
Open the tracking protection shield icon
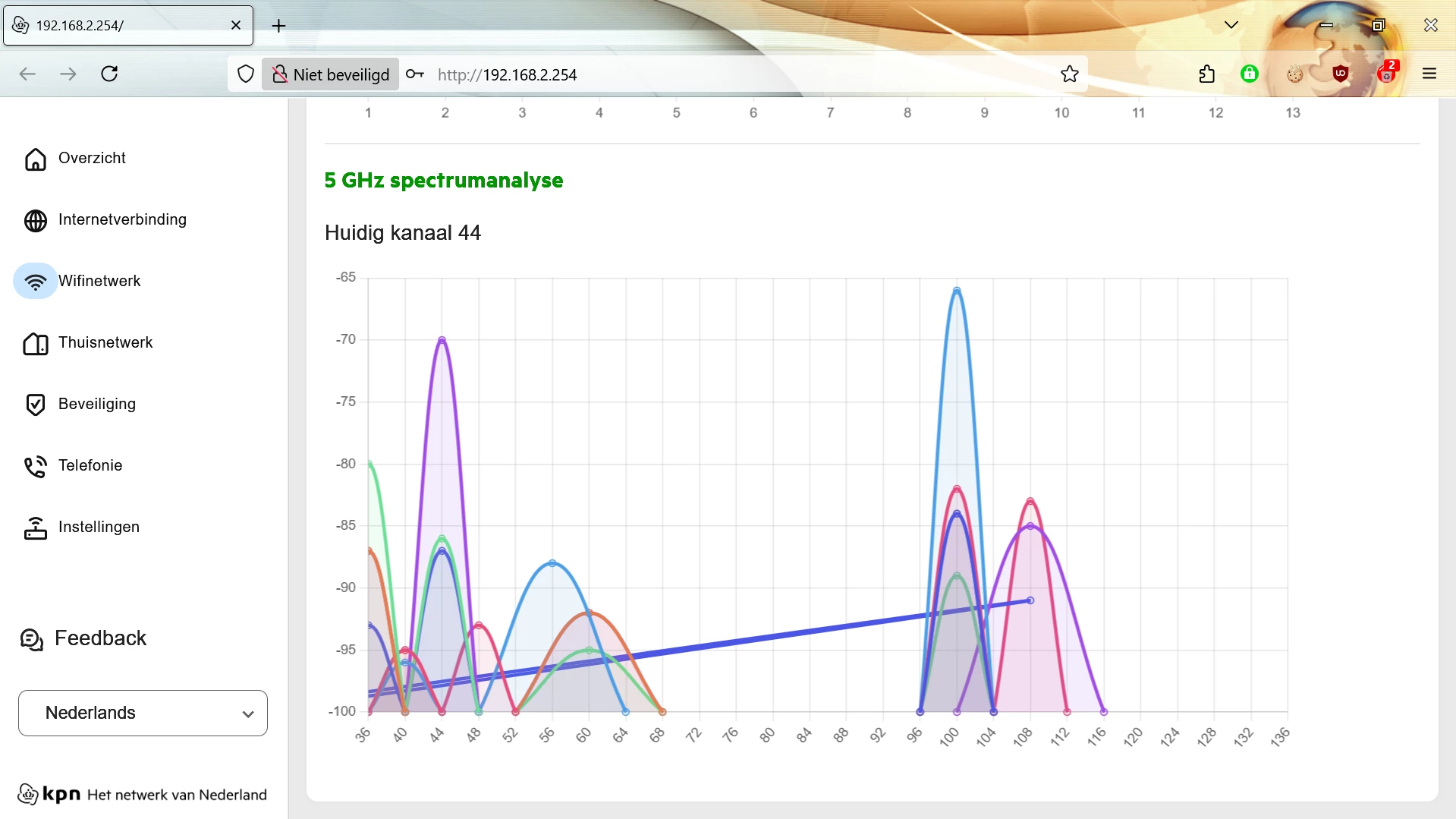pos(246,74)
